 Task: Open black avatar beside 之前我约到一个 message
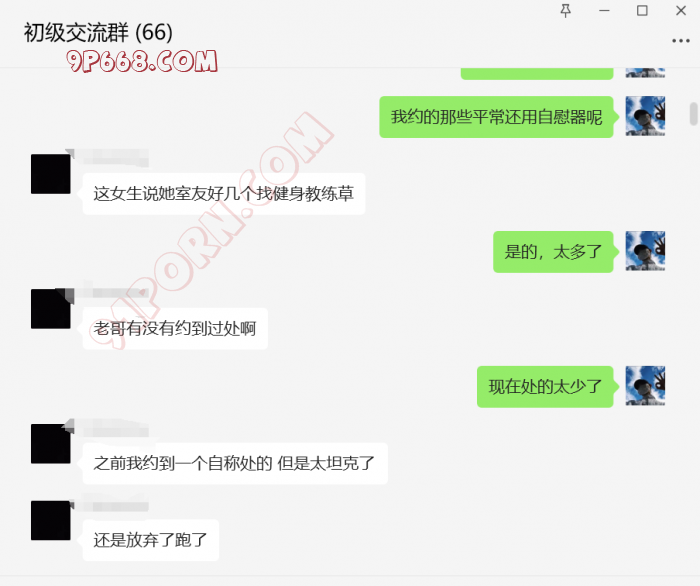point(50,444)
